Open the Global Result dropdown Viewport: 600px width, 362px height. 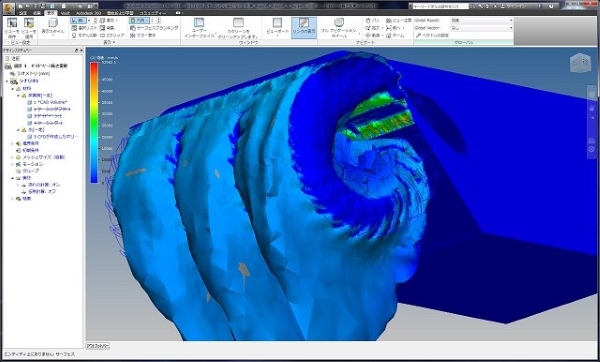[481, 20]
